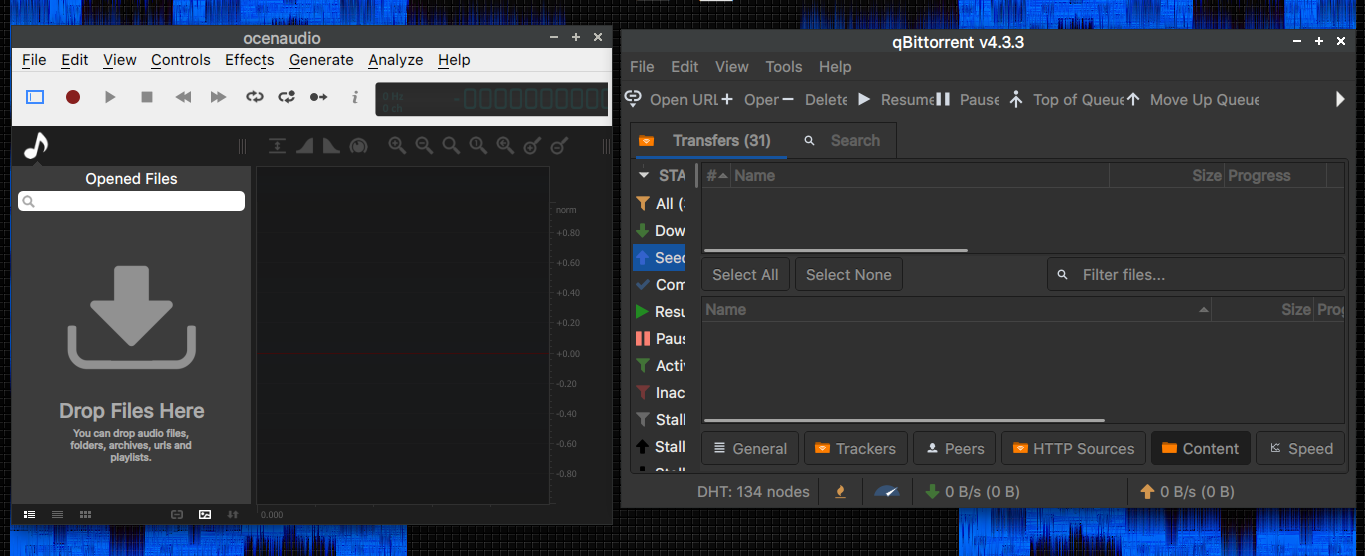Click the Open URL link icon

pyautogui.click(x=633, y=99)
